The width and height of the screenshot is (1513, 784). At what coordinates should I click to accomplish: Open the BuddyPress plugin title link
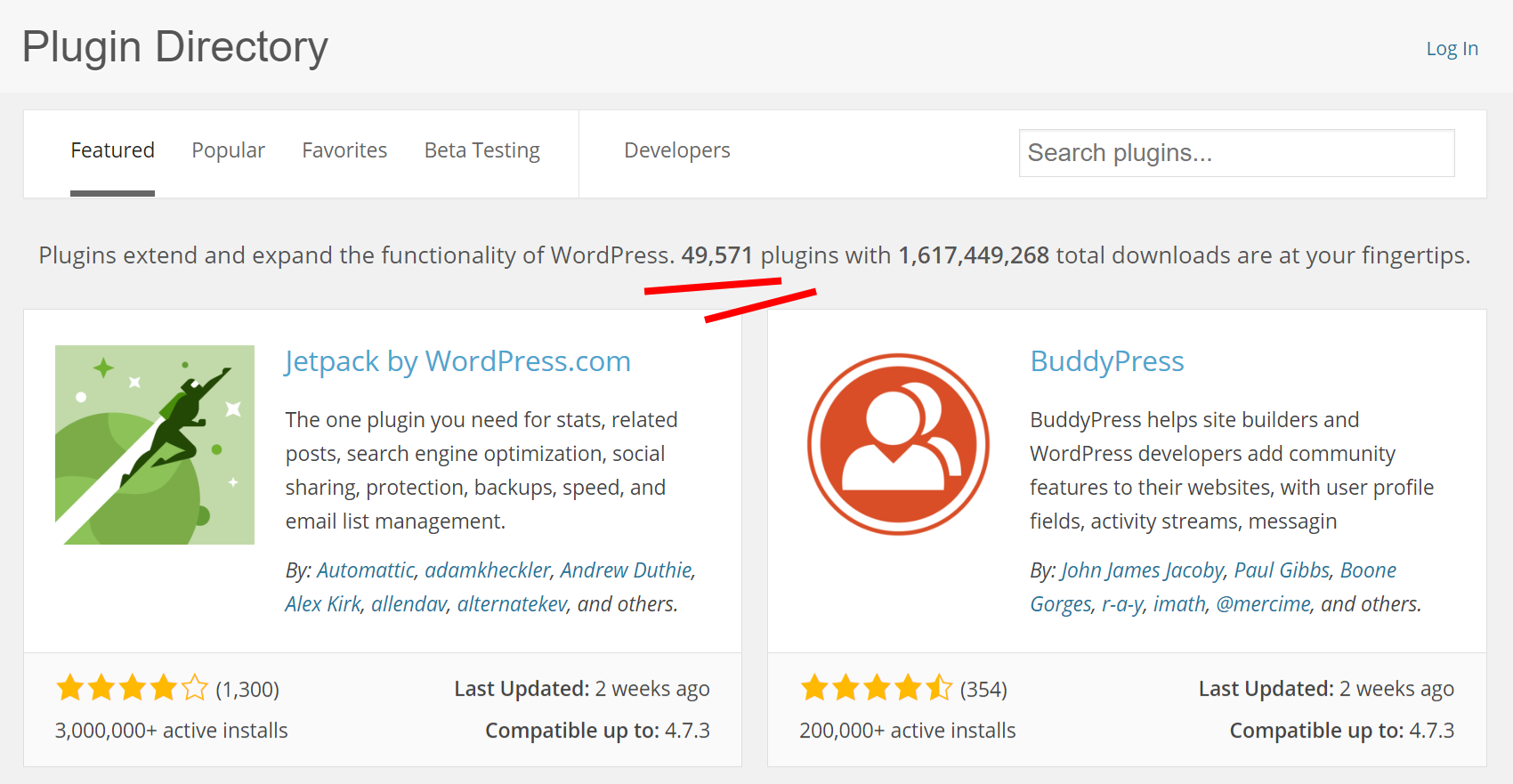point(1106,361)
